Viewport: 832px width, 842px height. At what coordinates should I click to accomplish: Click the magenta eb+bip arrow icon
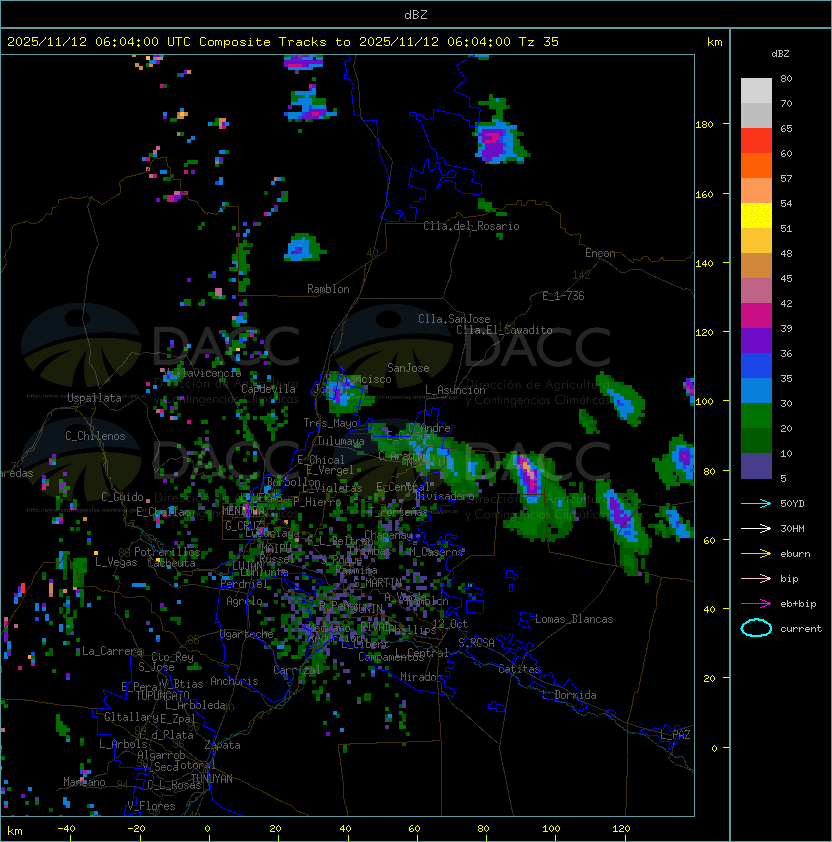756,604
